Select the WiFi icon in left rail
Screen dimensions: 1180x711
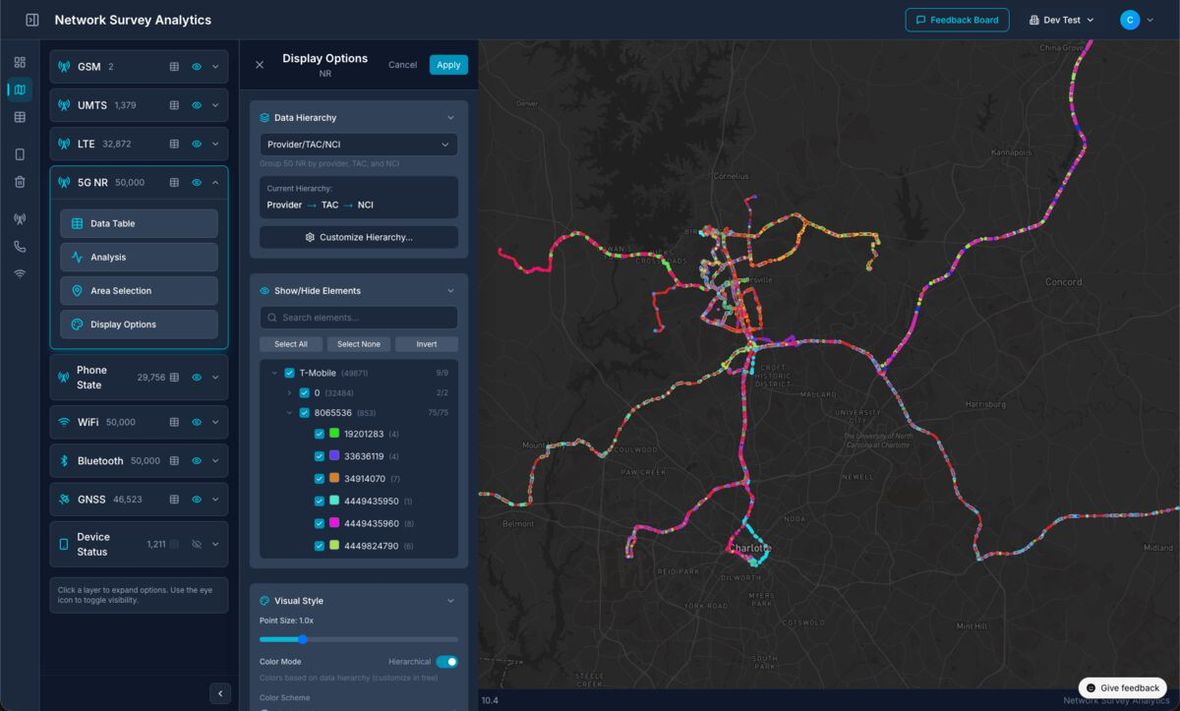click(x=20, y=273)
